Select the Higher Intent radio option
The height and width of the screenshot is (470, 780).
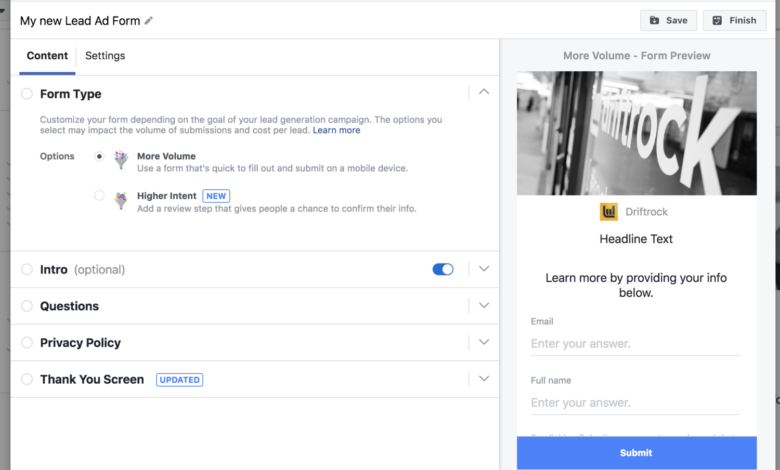pyautogui.click(x=99, y=195)
